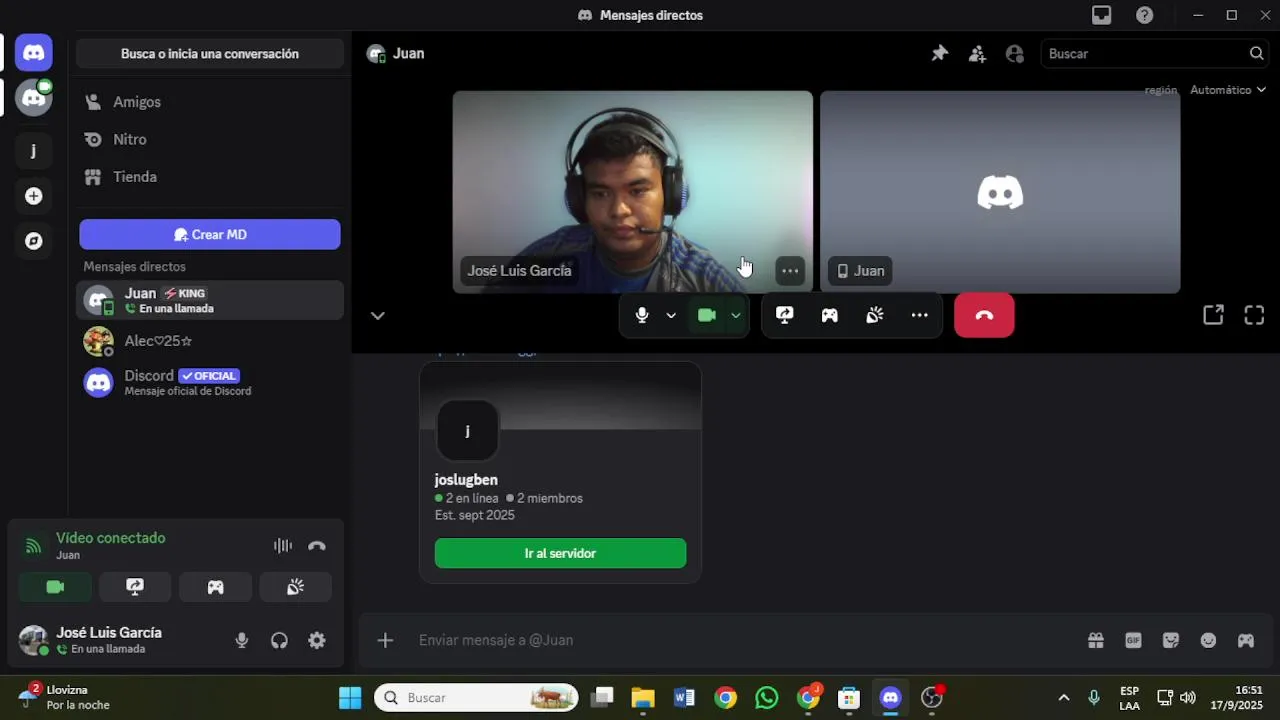Viewport: 1280px width, 720px height.
Task: Focus the Buscar field in Discord header
Action: (1156, 54)
